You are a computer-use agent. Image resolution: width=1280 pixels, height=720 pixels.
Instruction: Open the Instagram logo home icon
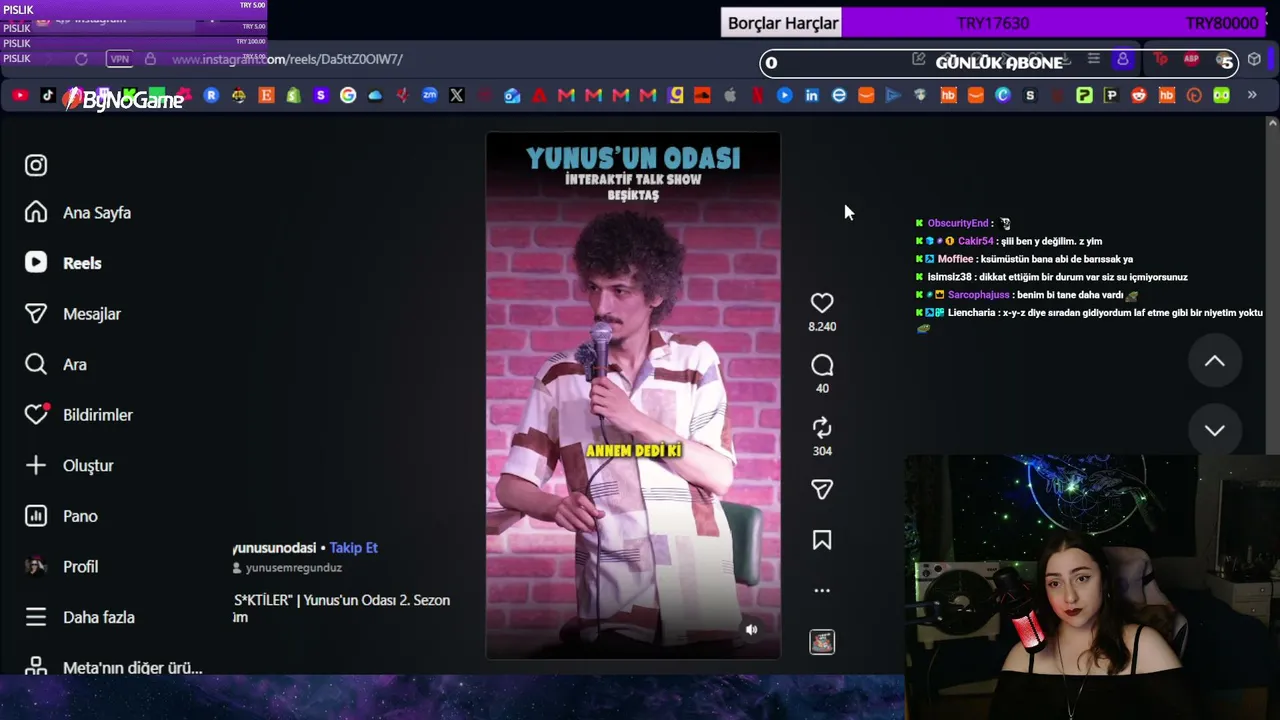tap(36, 165)
